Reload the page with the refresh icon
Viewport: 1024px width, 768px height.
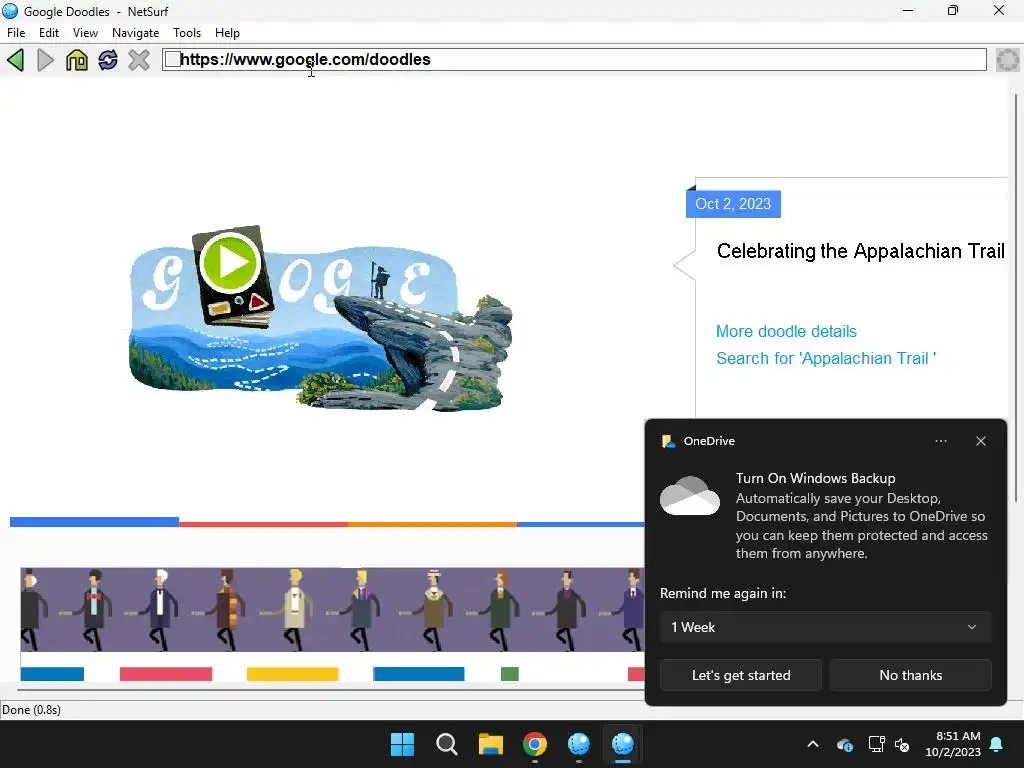(x=108, y=60)
